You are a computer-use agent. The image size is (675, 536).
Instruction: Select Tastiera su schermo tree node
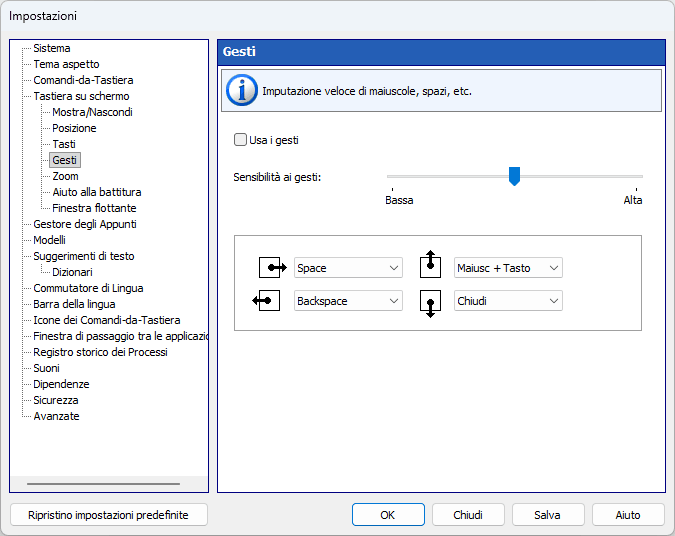pos(81,96)
